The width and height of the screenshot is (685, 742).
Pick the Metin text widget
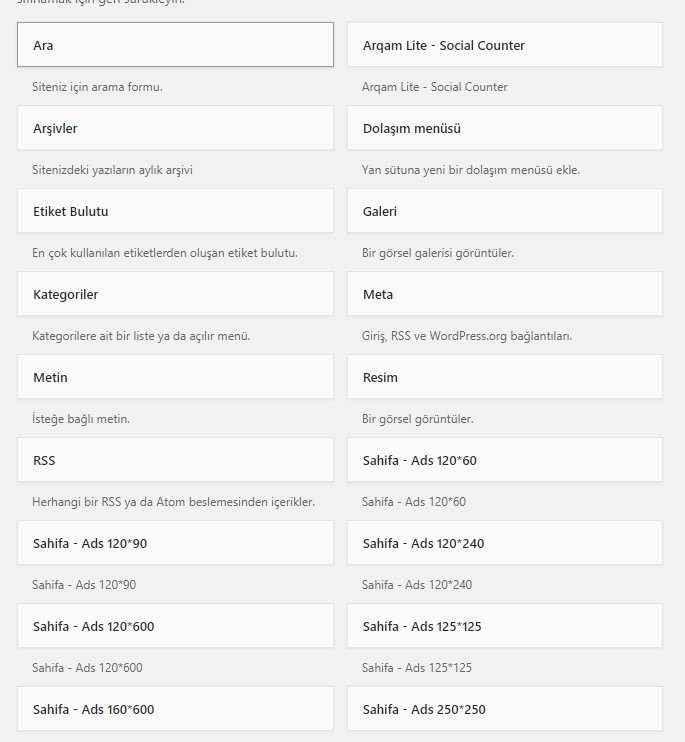175,377
